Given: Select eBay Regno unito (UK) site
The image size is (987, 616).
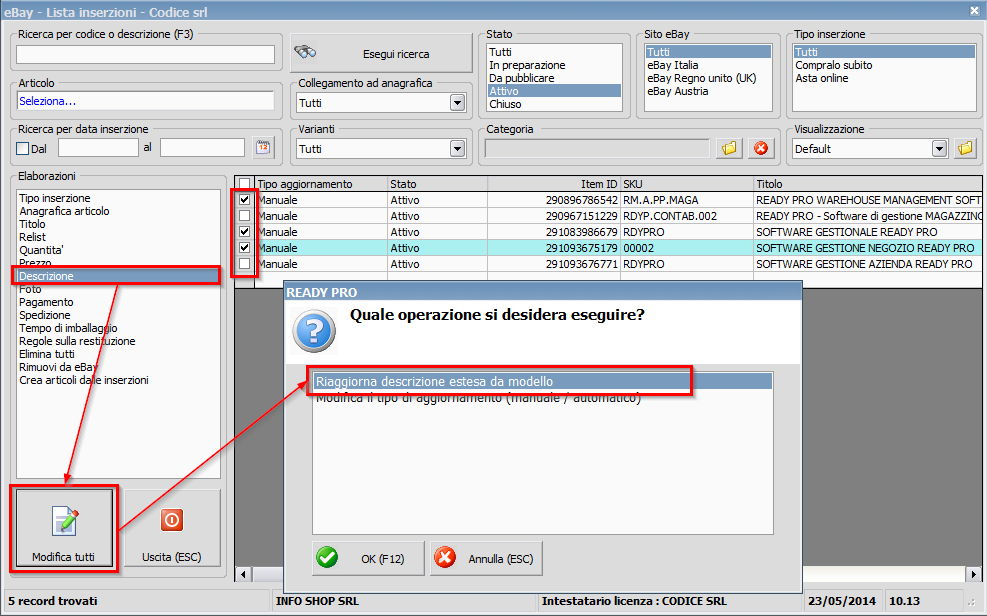Looking at the screenshot, I should [x=708, y=78].
